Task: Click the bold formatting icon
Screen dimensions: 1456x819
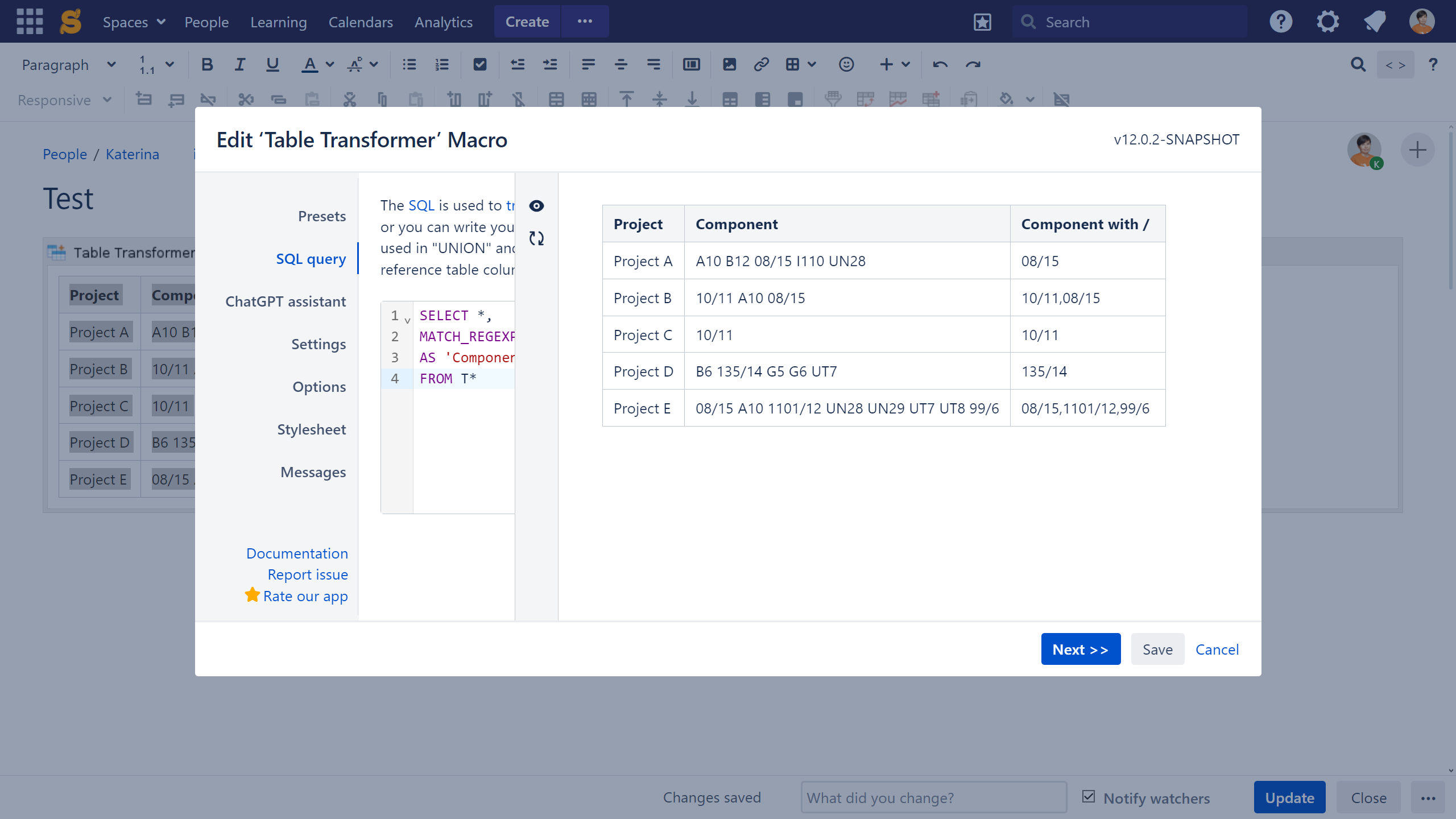Action: pos(207,64)
